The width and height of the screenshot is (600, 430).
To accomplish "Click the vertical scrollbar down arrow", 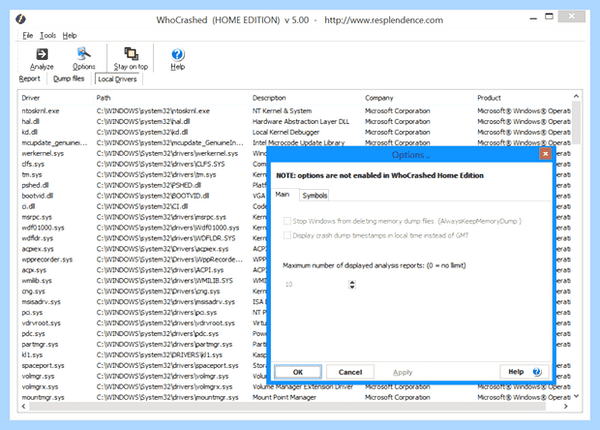I will 576,396.
